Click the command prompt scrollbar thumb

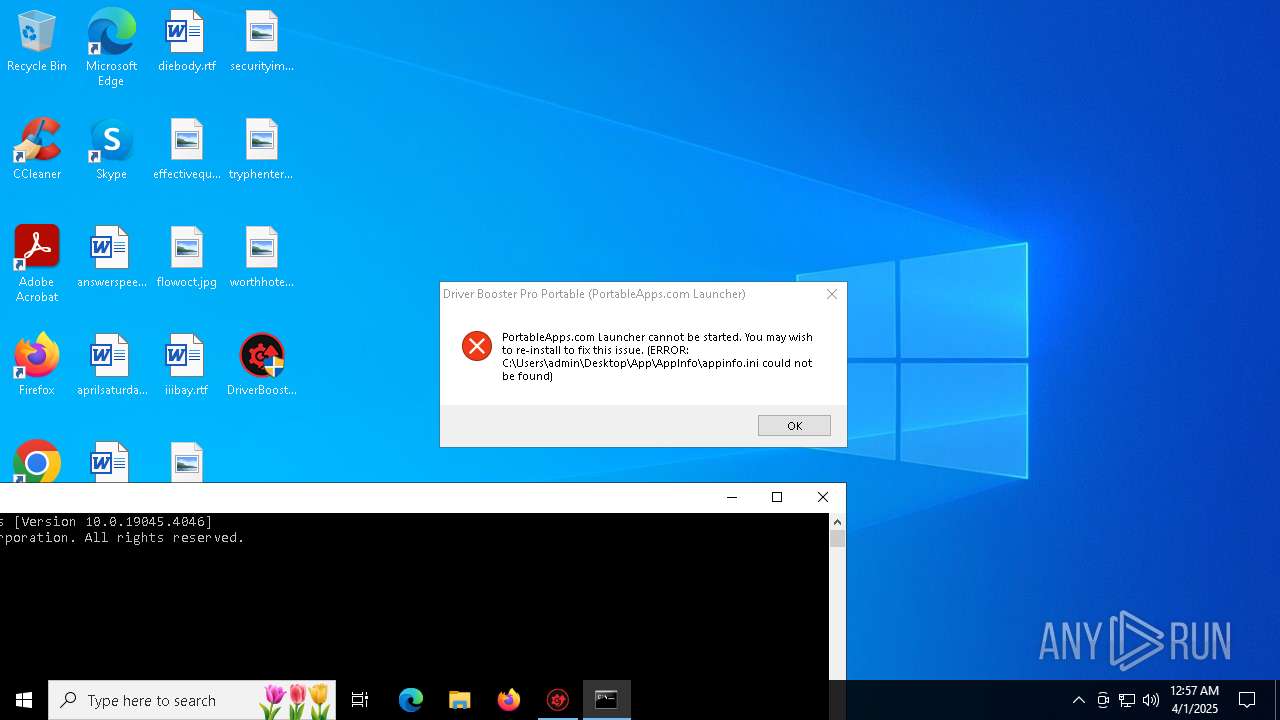(x=837, y=538)
